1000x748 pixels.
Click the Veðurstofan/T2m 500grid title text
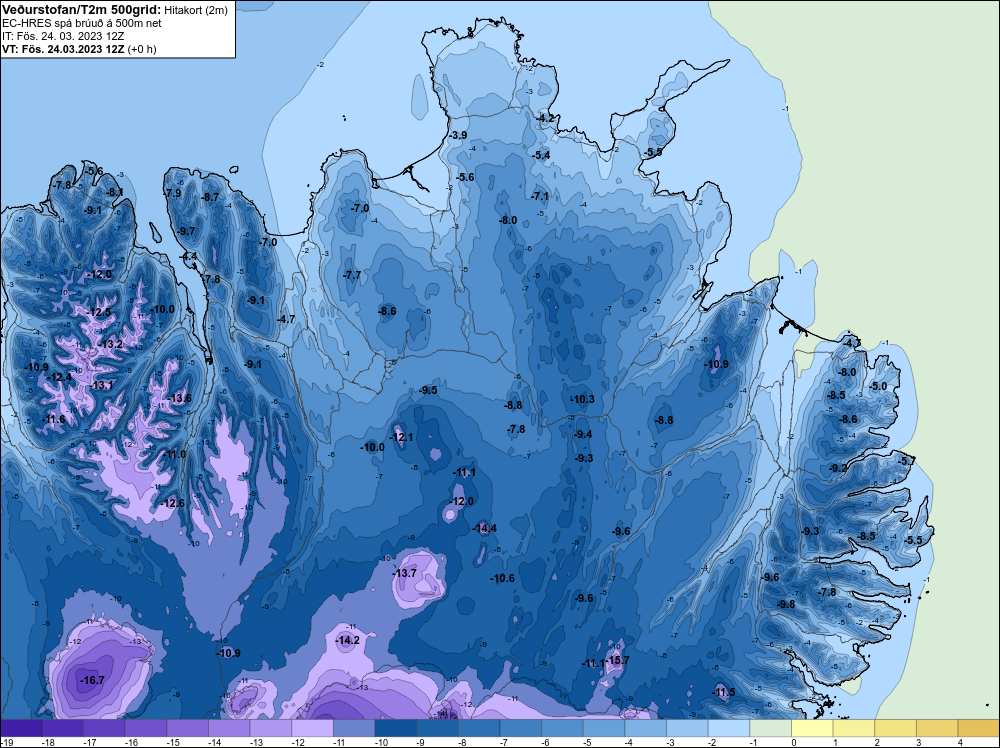[80, 9]
